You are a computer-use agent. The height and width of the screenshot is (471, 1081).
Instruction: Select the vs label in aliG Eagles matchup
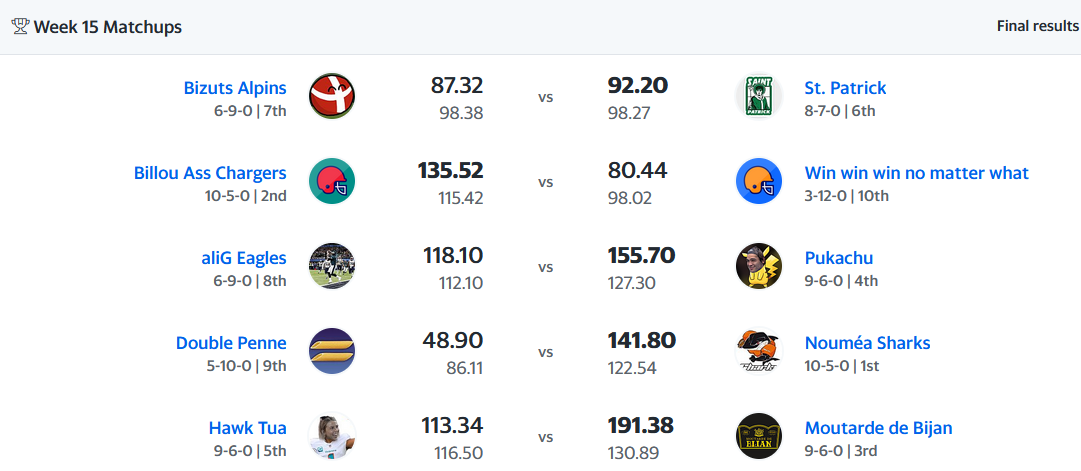coord(545,267)
